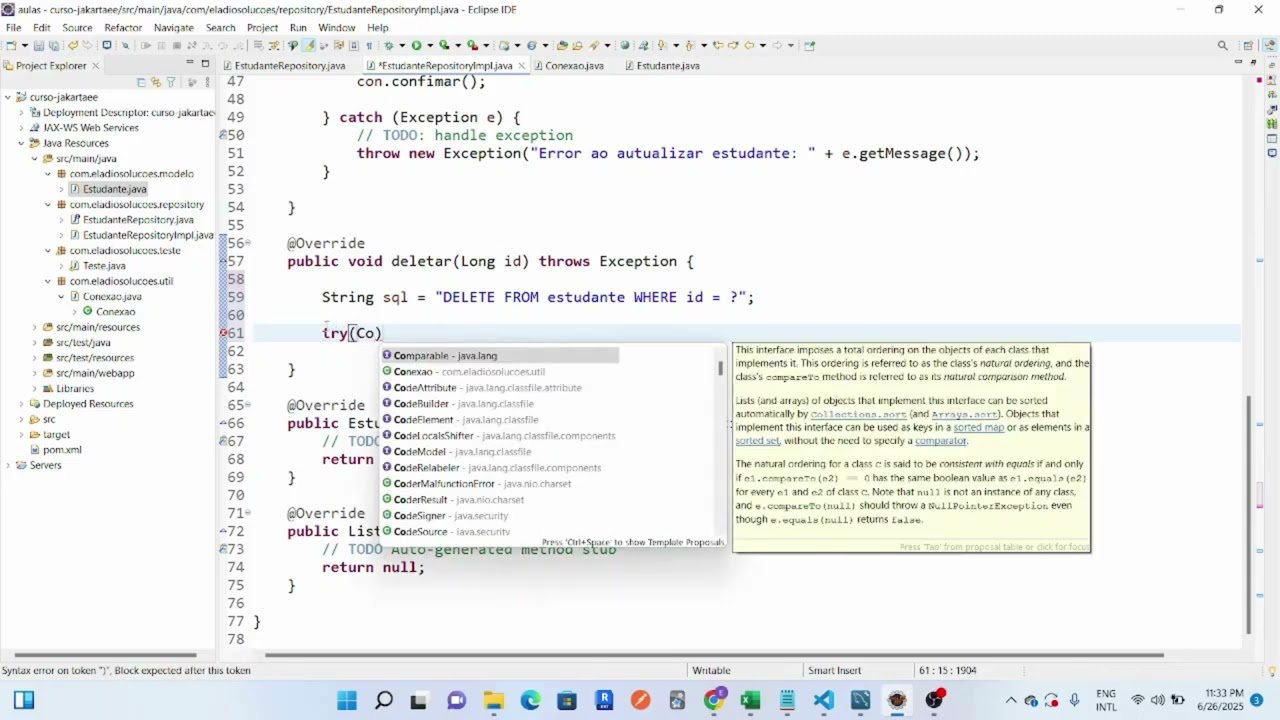Follow the 'sorted map' link in Javadoc

tap(979, 427)
